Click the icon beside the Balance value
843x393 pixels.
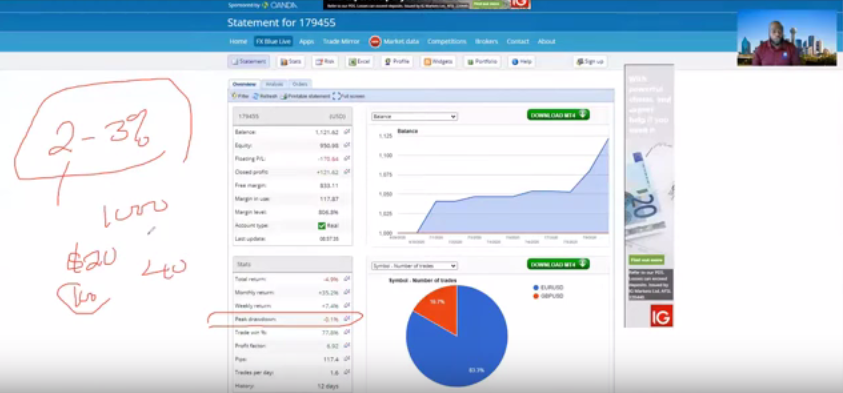coord(347,132)
